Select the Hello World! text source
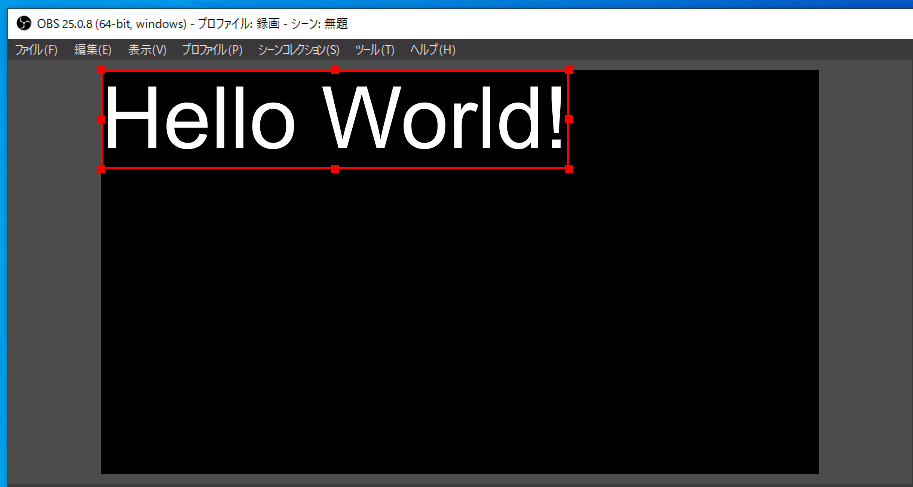This screenshot has height=487, width=913. click(335, 119)
